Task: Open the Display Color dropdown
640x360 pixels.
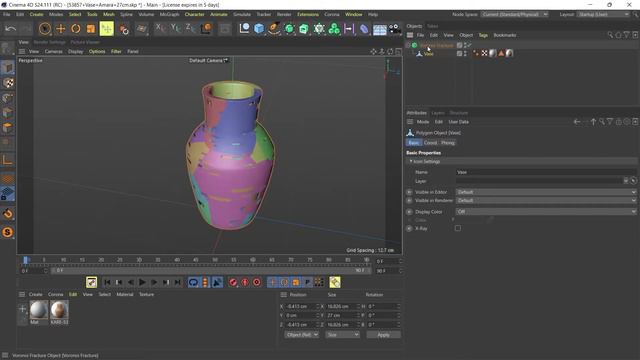Action: [x=546, y=211]
